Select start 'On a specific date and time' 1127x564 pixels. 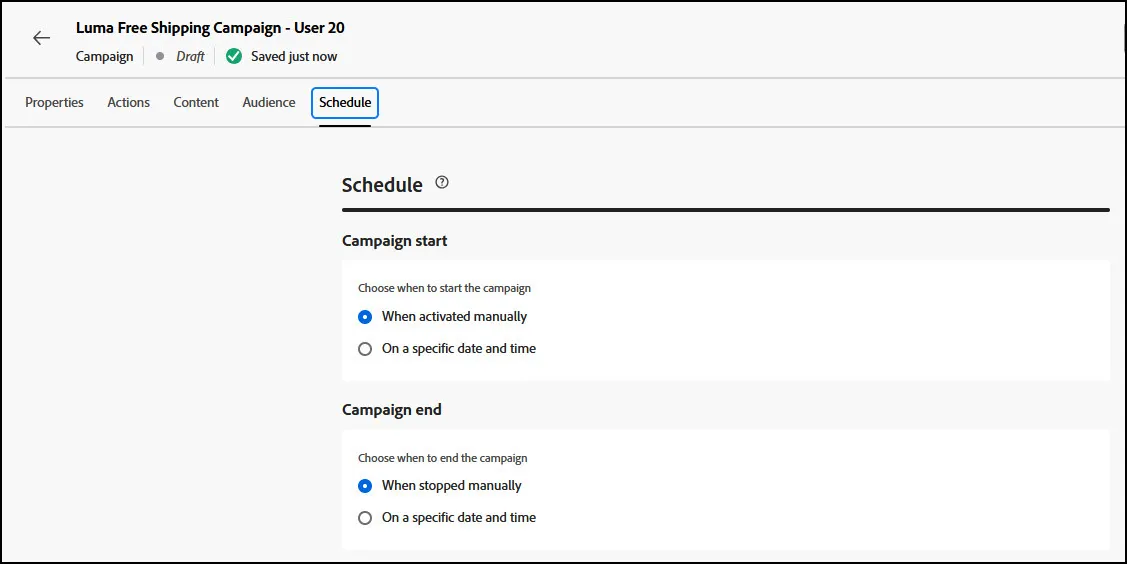365,349
